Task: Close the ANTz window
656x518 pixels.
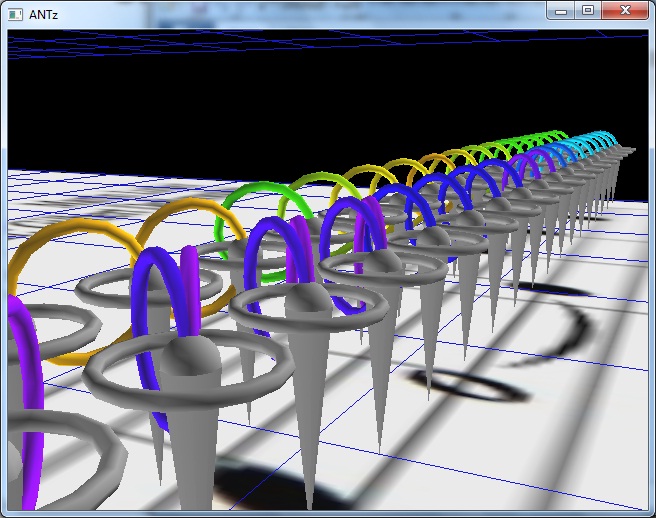Action: [625, 10]
